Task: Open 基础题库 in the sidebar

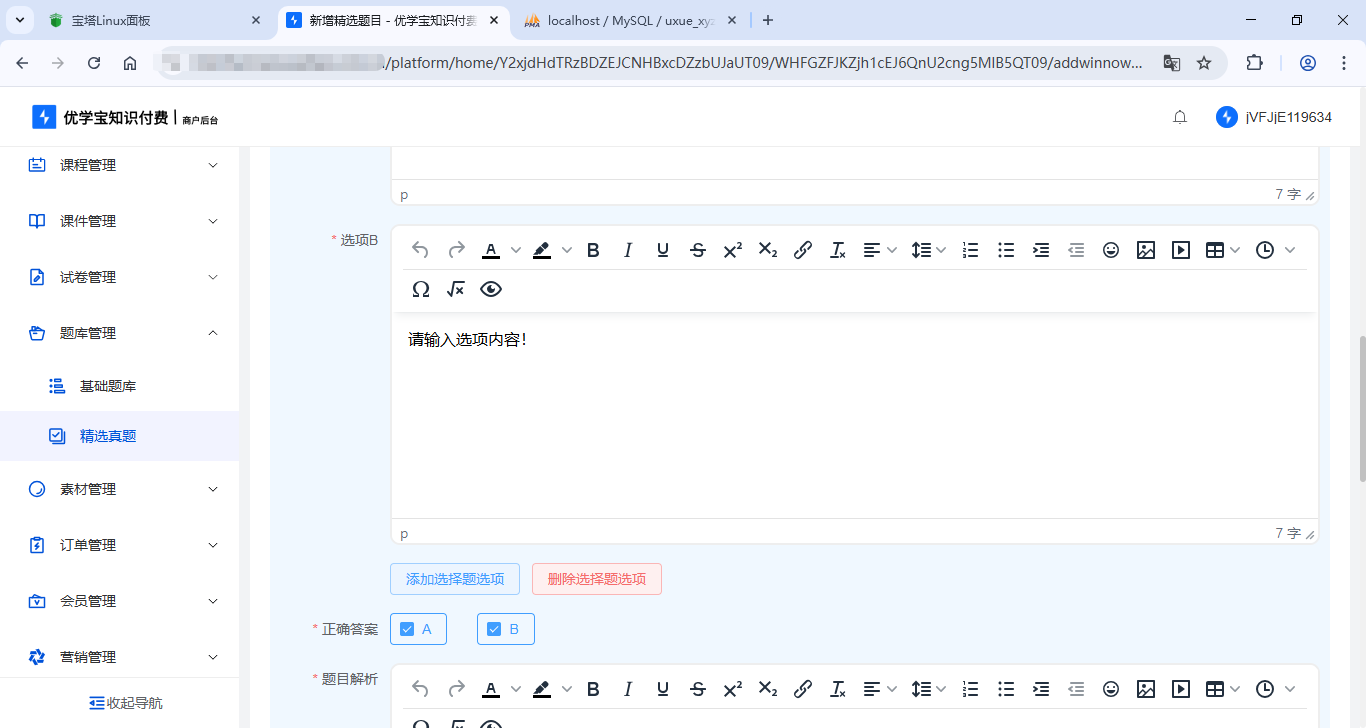Action: pos(108,386)
